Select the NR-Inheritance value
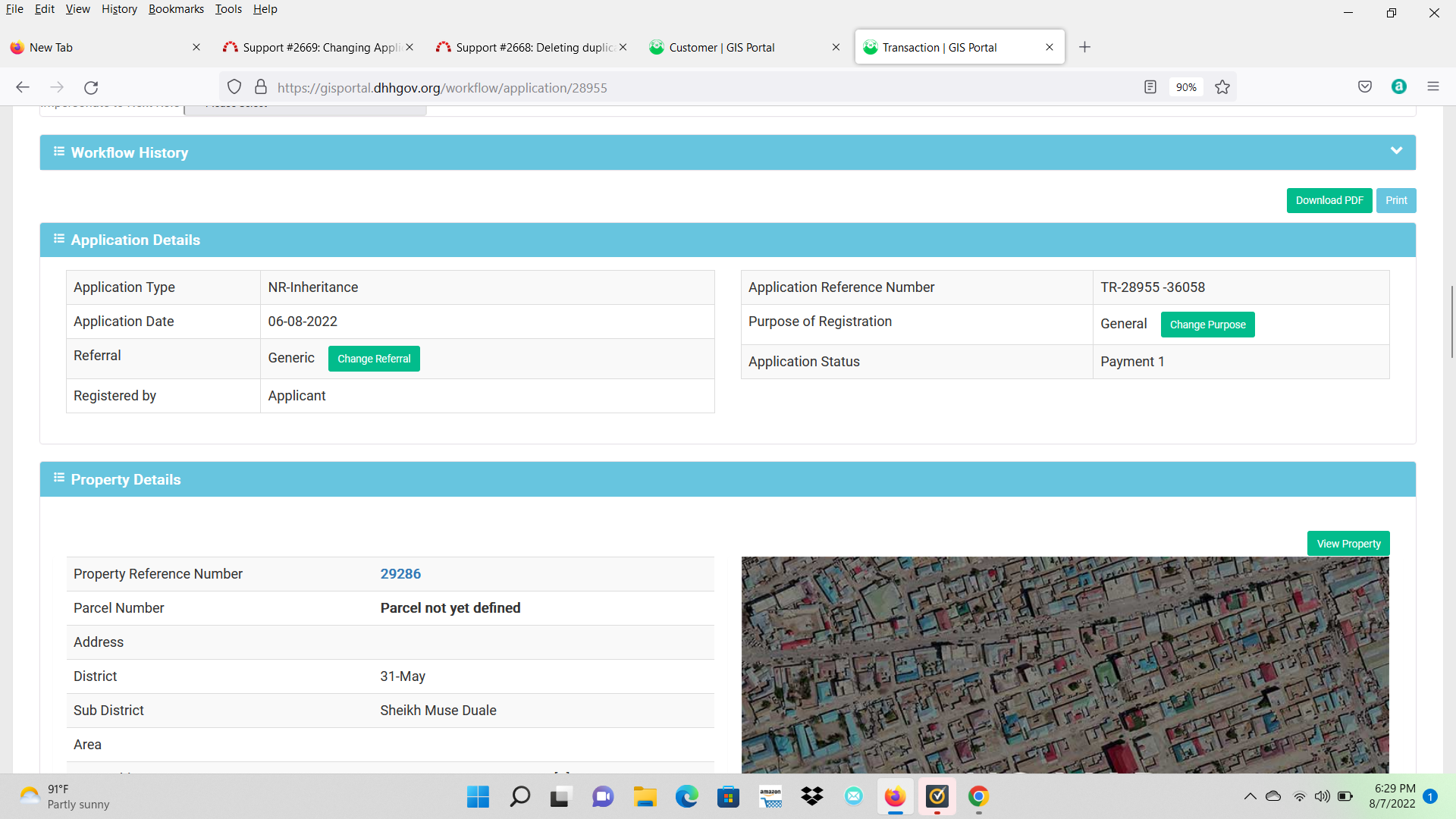Image resolution: width=1456 pixels, height=819 pixels. point(313,287)
